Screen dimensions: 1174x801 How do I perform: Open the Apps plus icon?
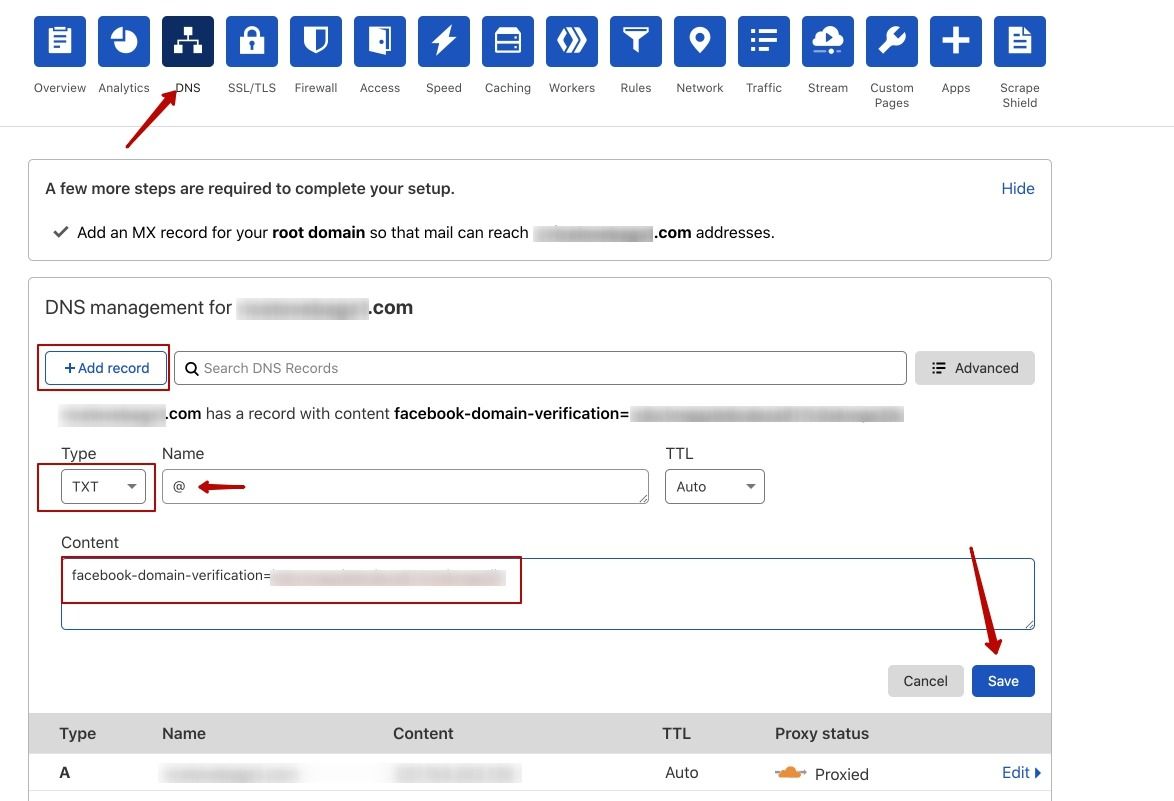click(x=956, y=42)
